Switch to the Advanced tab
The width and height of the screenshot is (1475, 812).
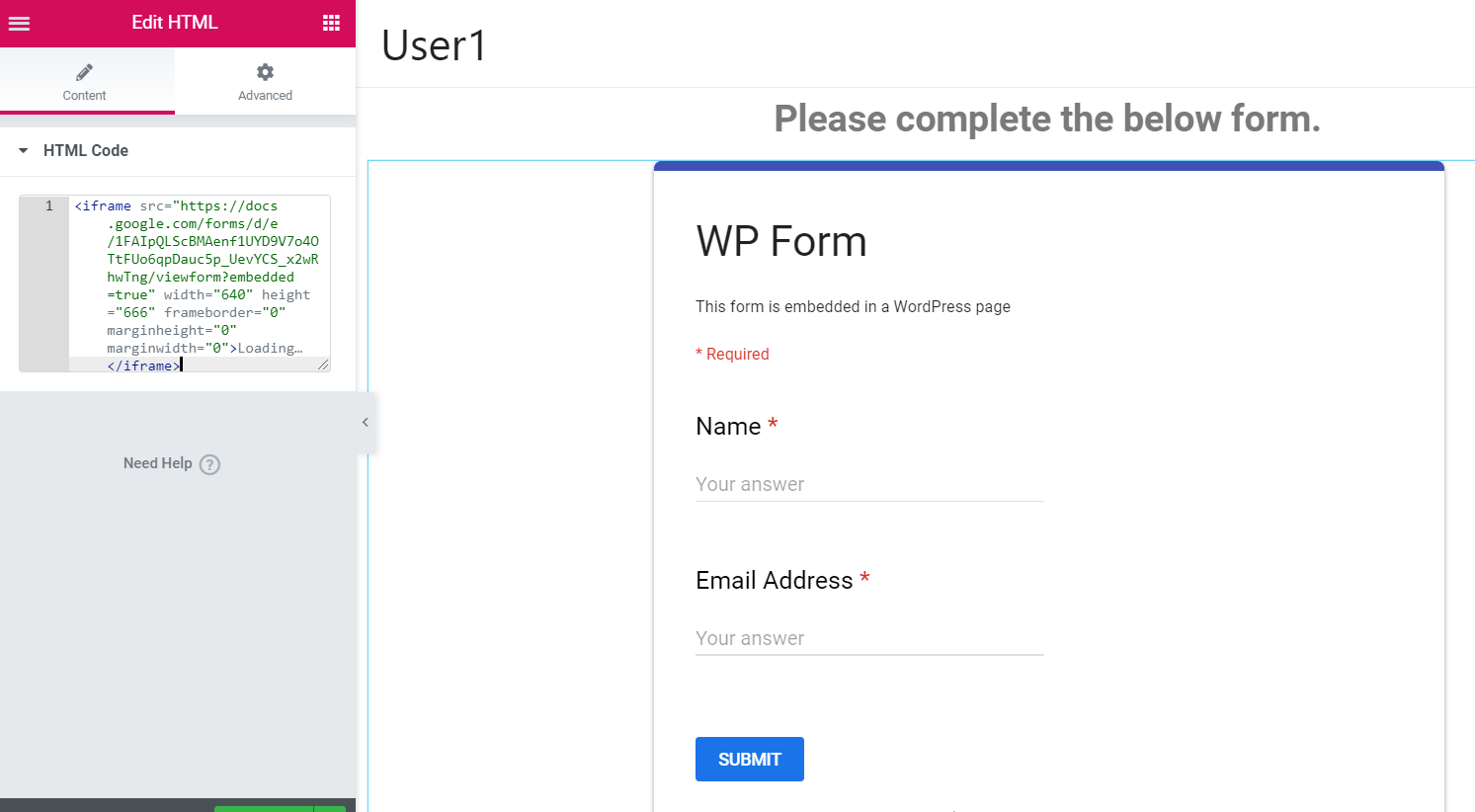click(x=265, y=81)
